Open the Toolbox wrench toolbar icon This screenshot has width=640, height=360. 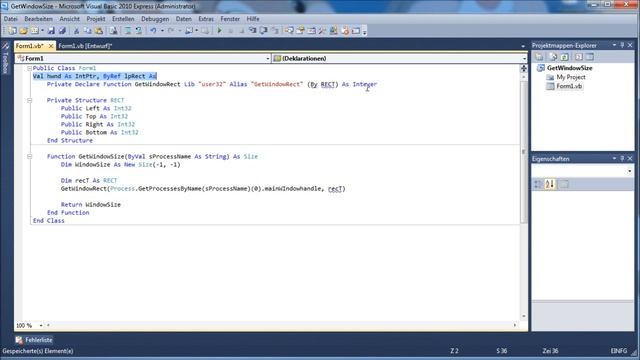click(x=322, y=31)
